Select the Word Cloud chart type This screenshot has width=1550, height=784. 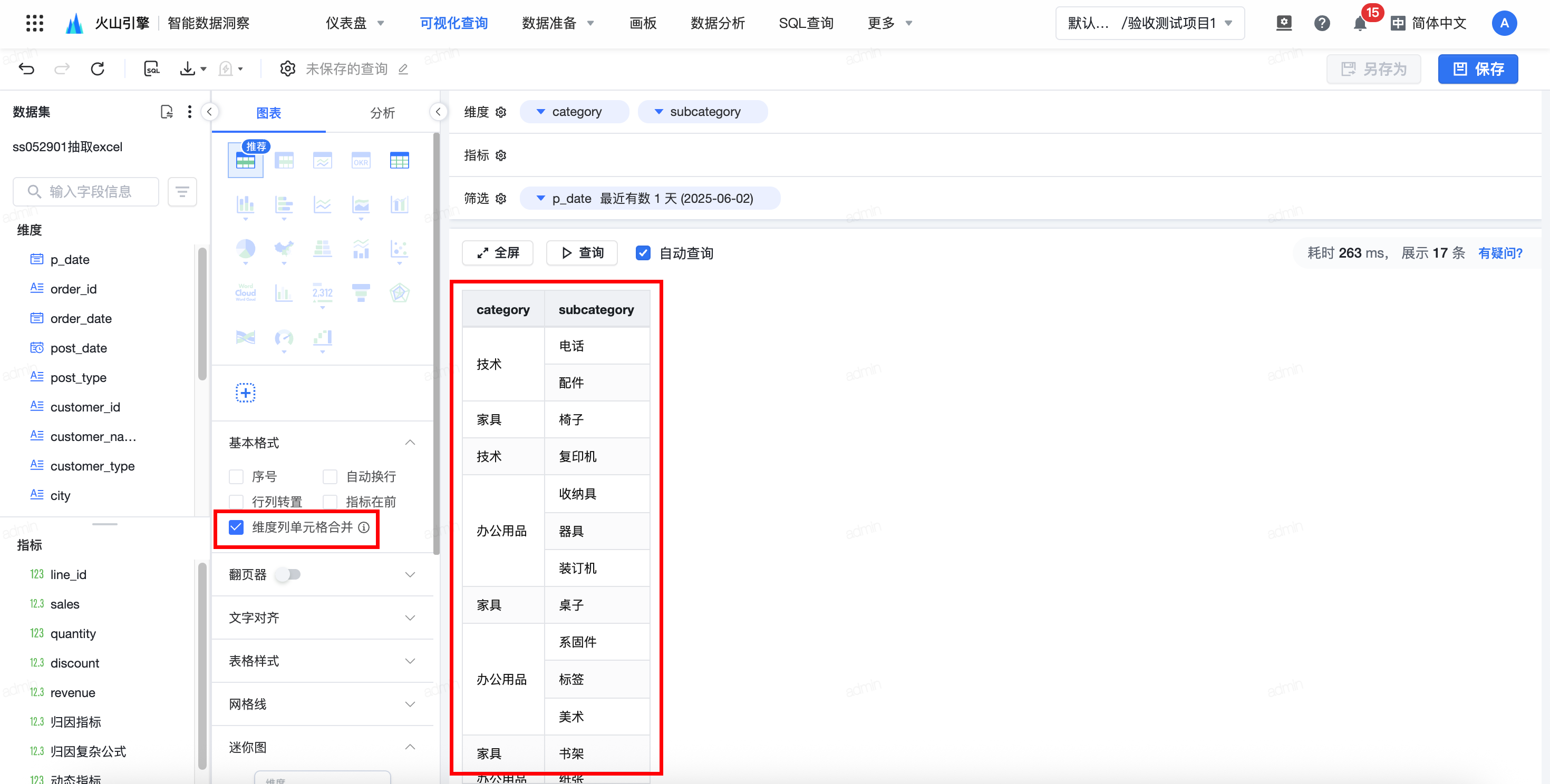(246, 293)
